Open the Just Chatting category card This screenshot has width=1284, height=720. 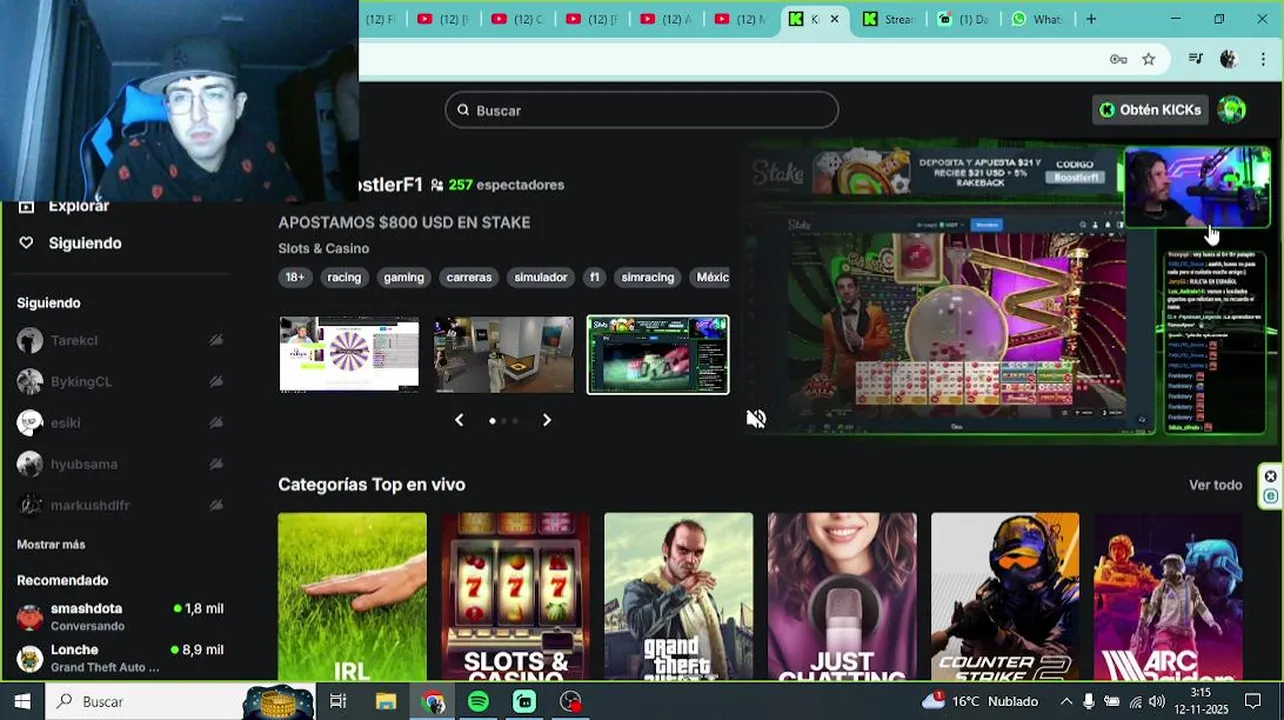(842, 597)
